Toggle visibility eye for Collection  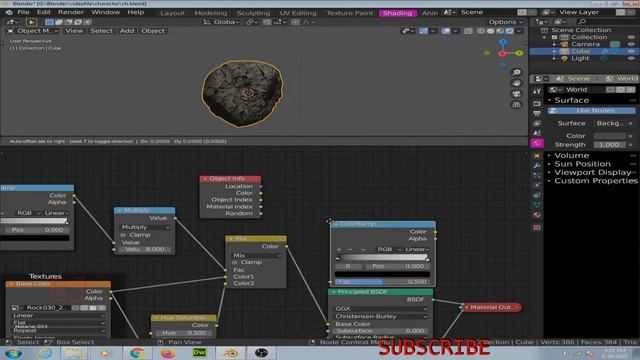pyautogui.click(x=631, y=37)
